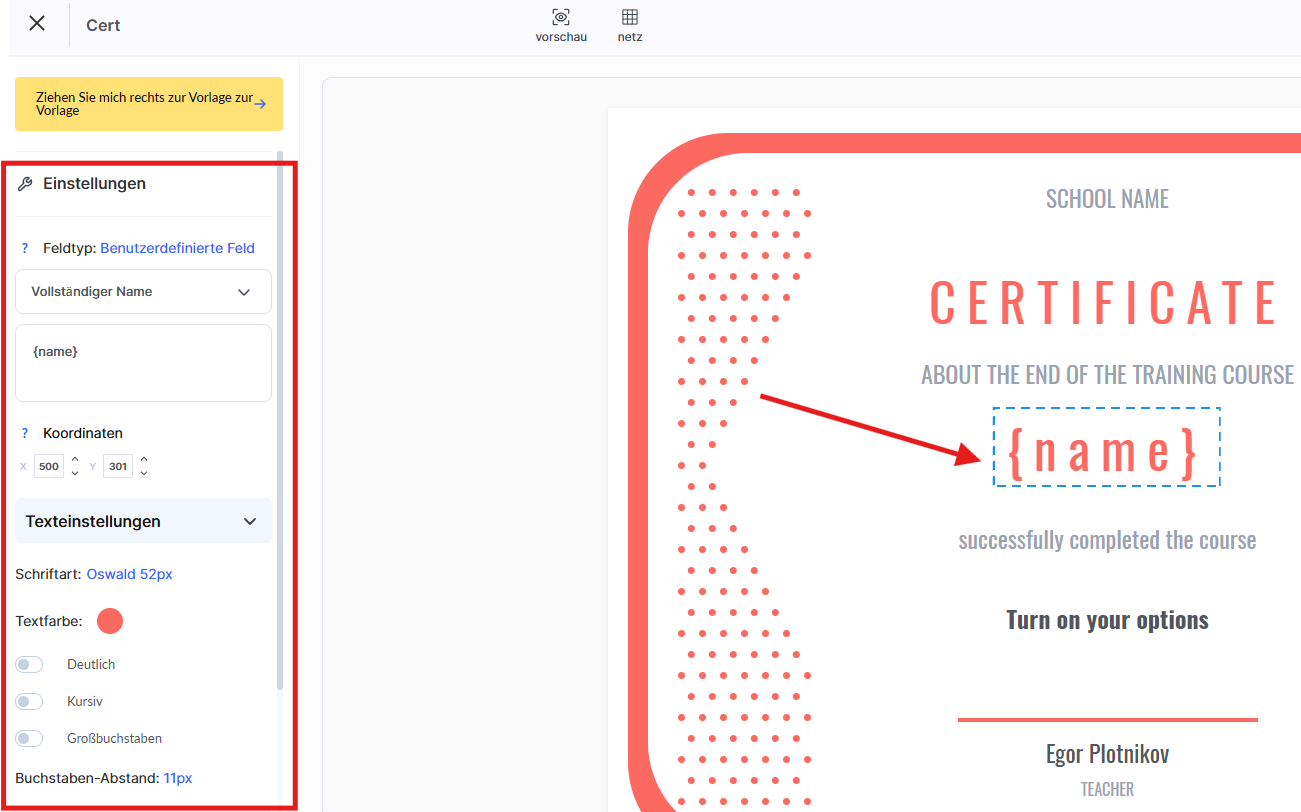
Task: Click the question mark beside Feldtyp
Action: tap(25, 248)
